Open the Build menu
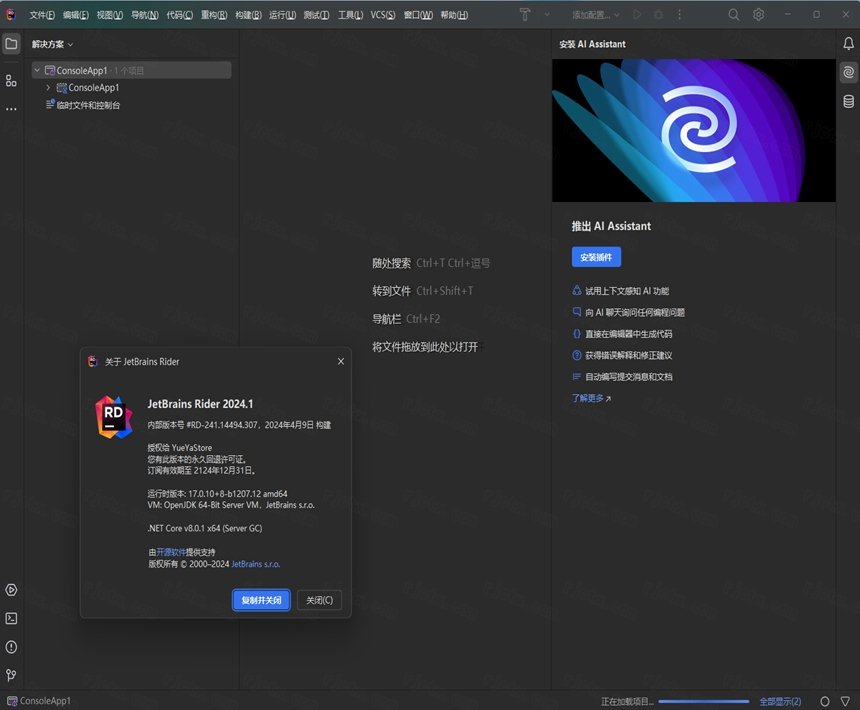 coord(248,15)
